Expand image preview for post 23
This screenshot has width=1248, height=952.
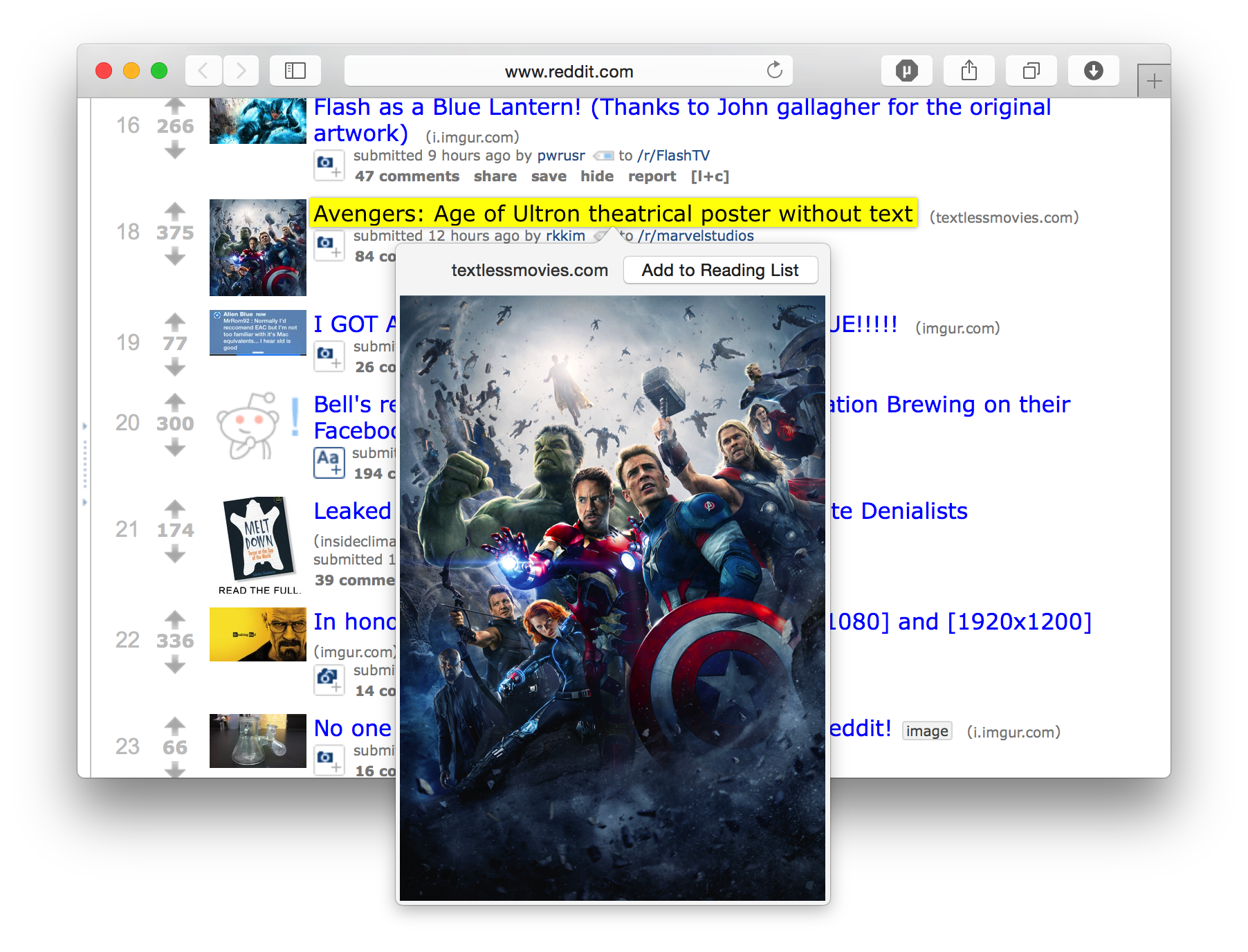[x=329, y=760]
